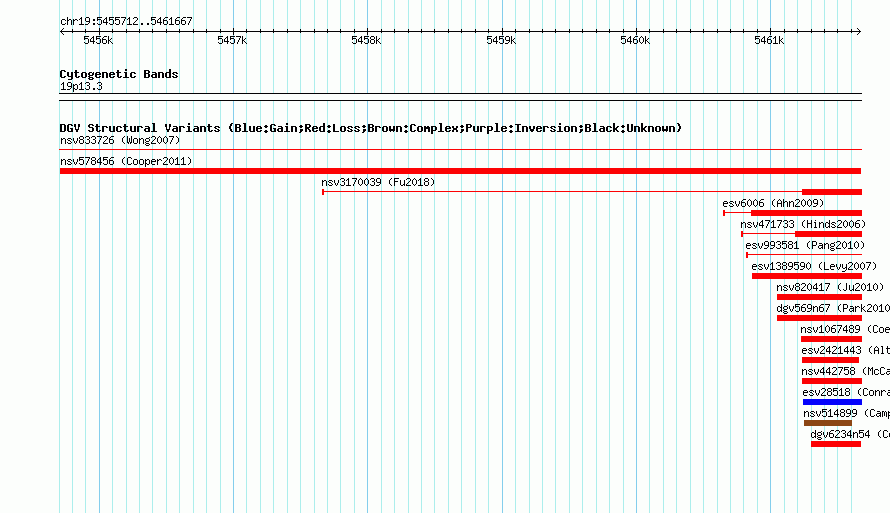
Task: Open the nsv578456 (Cooper2011) label
Action: (x=126, y=161)
